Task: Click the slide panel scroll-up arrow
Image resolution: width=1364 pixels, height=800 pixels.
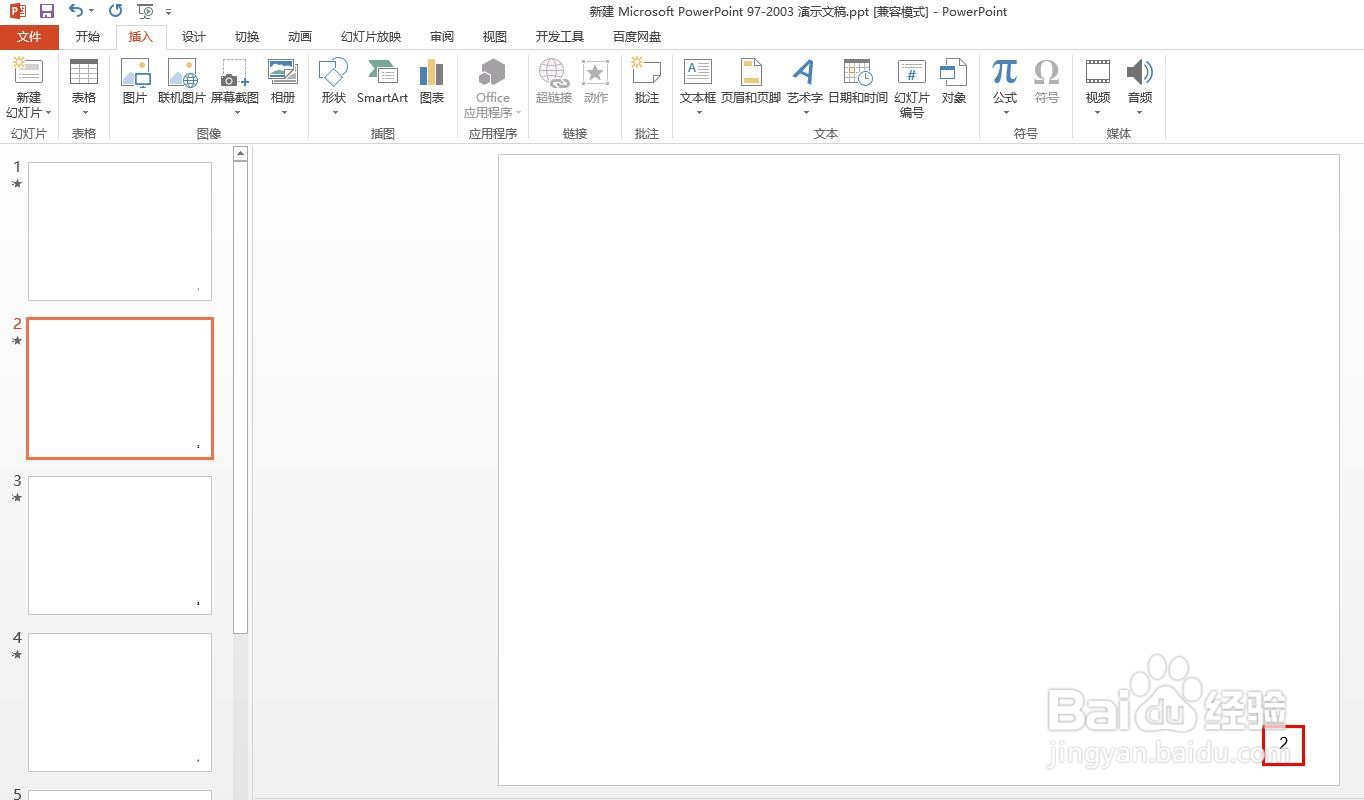Action: tap(240, 154)
